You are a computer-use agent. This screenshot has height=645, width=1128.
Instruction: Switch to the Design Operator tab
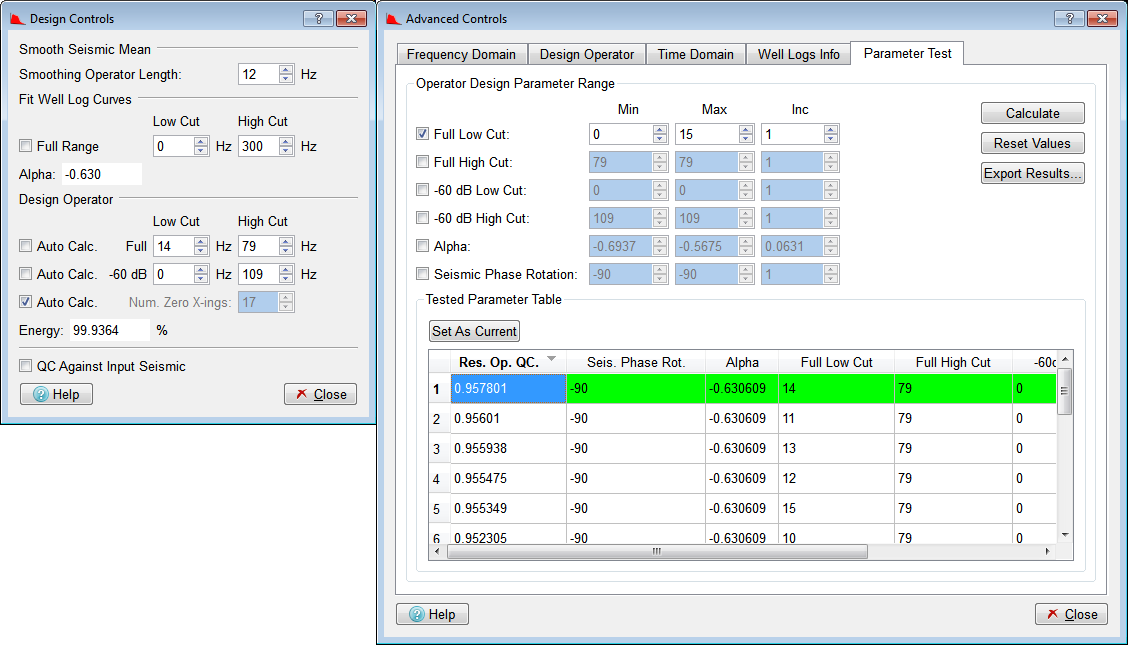pos(587,55)
